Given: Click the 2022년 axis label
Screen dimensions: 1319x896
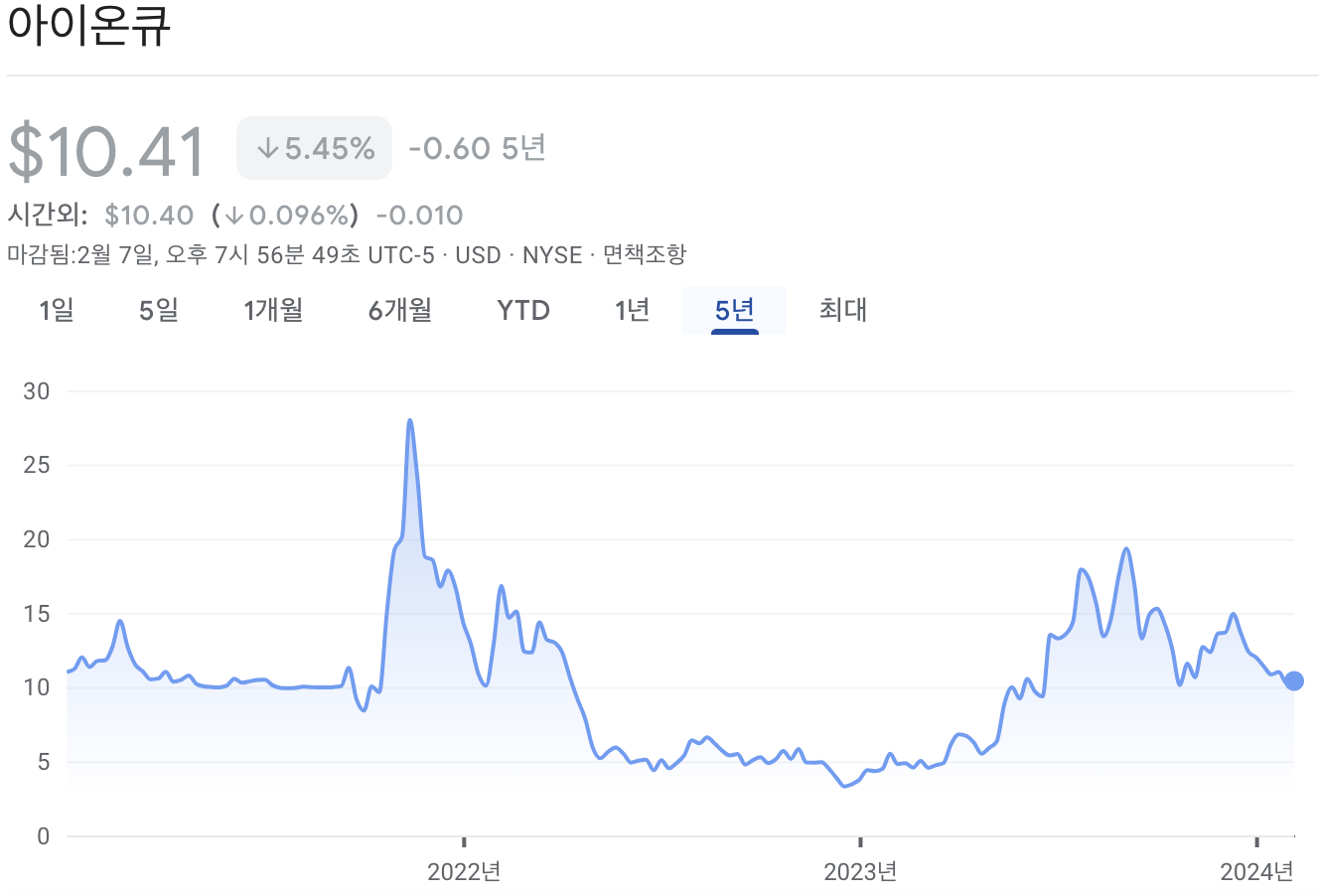Looking at the screenshot, I should (462, 873).
